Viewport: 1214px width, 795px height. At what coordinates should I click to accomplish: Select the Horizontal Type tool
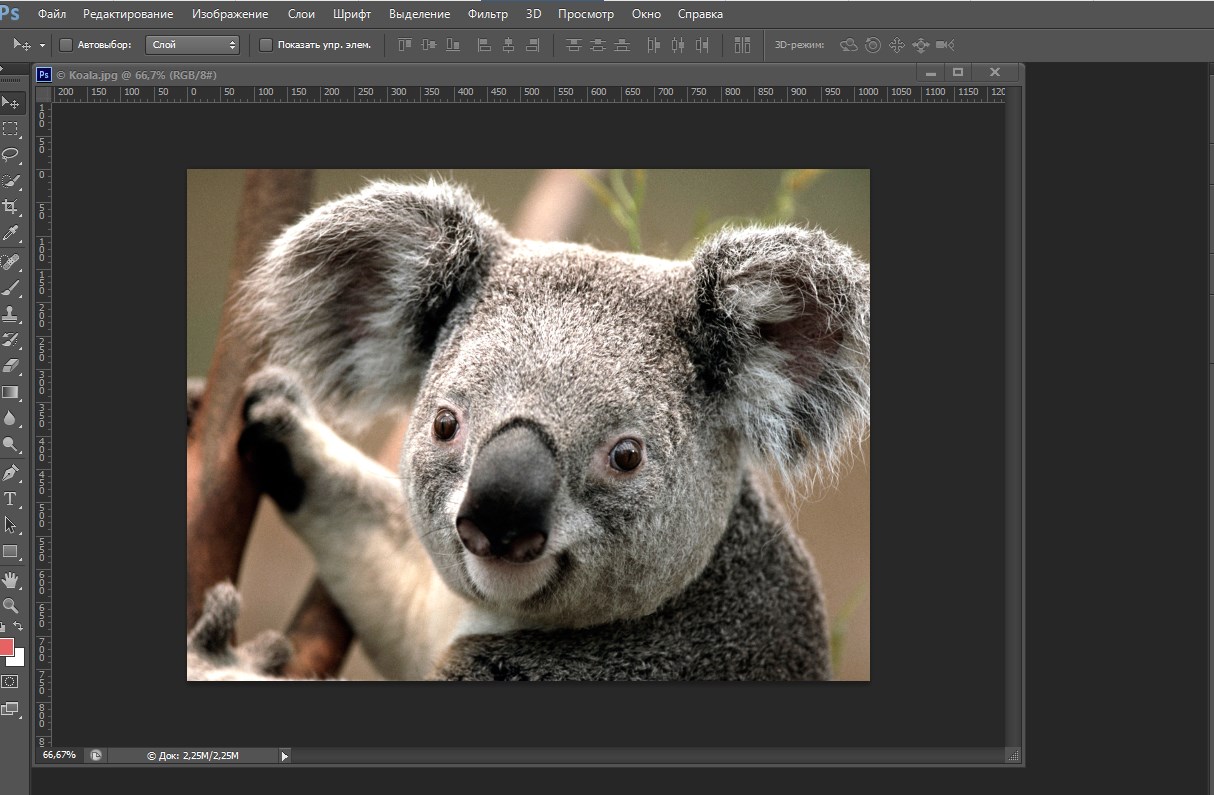coord(11,498)
